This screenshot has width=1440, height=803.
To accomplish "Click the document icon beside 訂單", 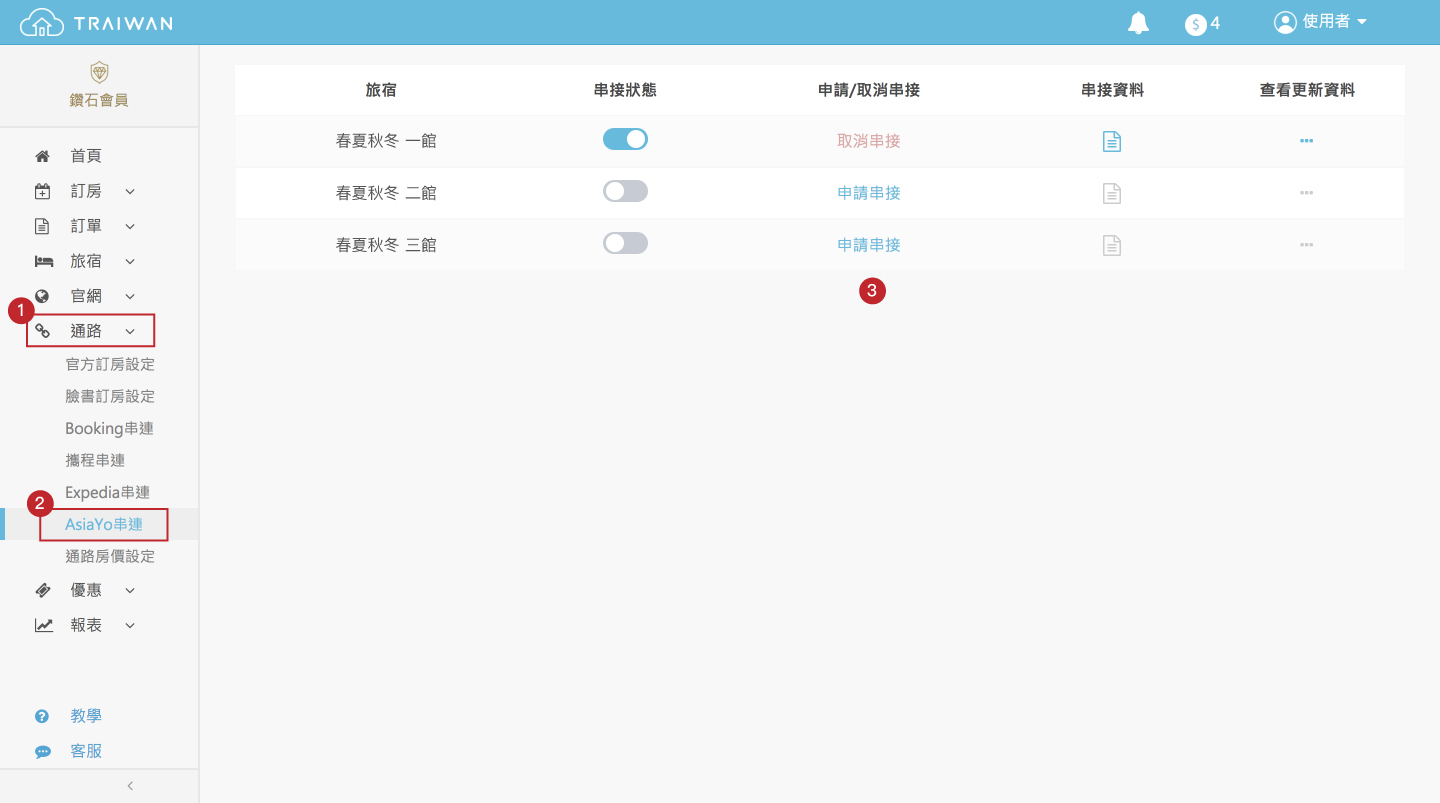I will (42, 226).
